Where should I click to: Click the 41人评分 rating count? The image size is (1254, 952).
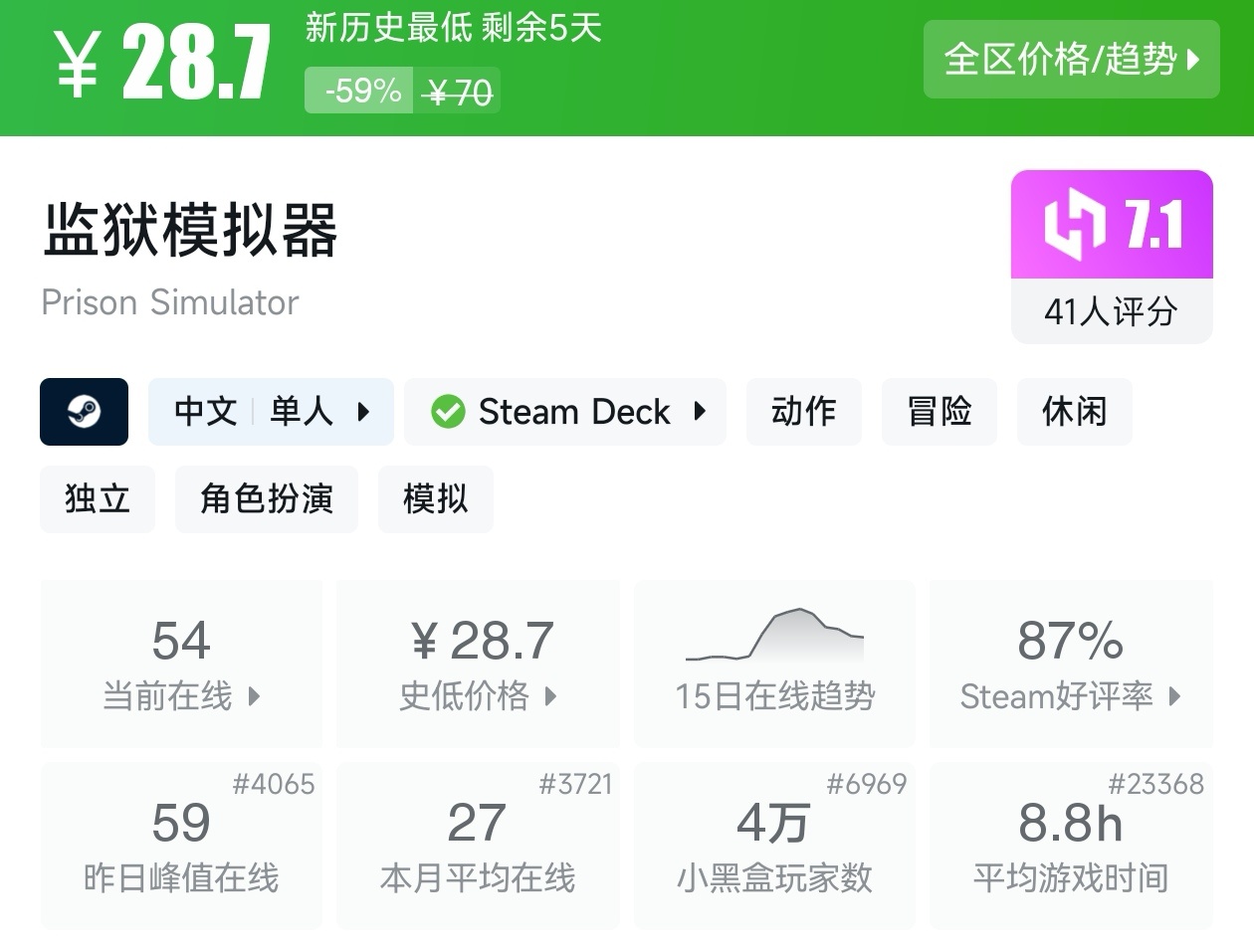pos(1111,311)
